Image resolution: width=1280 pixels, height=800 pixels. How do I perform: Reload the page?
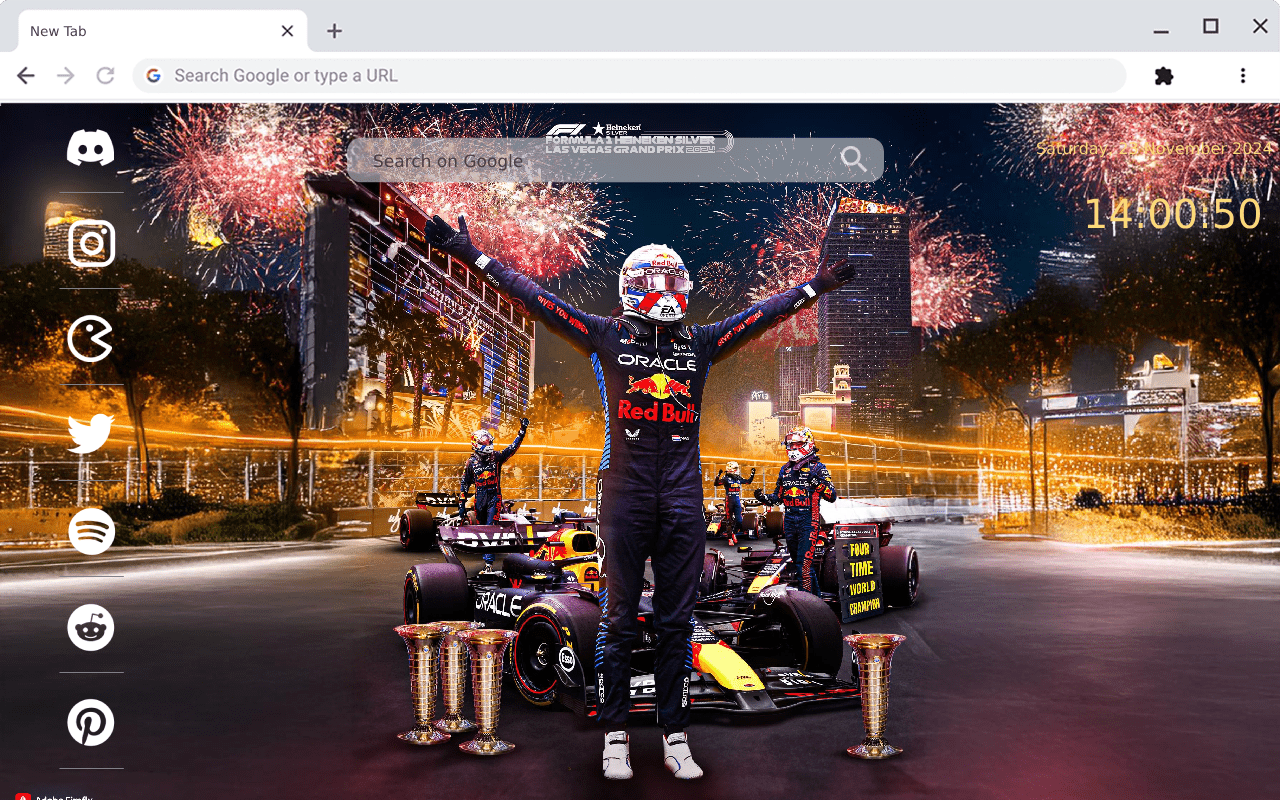[x=105, y=76]
